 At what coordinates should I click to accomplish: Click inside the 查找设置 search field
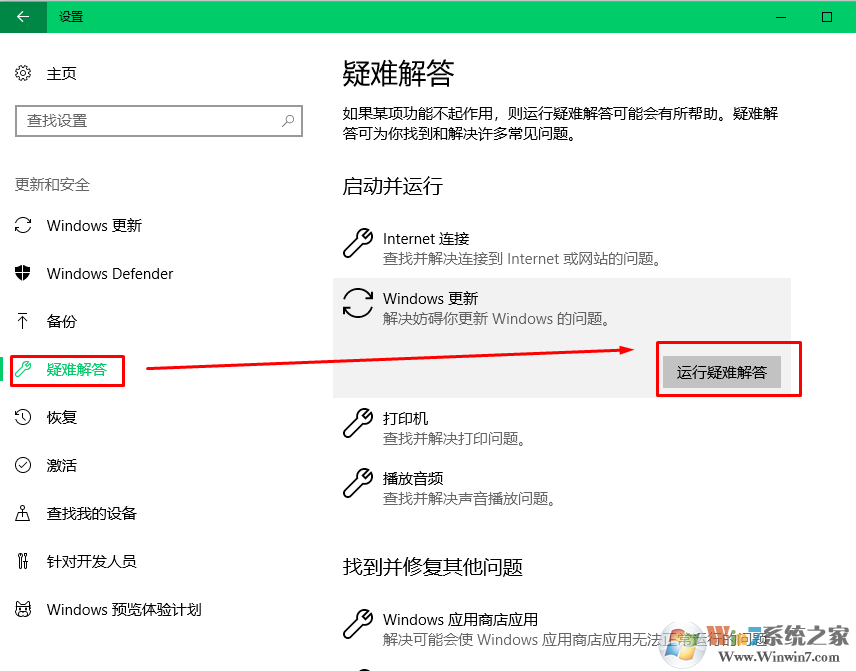click(150, 121)
